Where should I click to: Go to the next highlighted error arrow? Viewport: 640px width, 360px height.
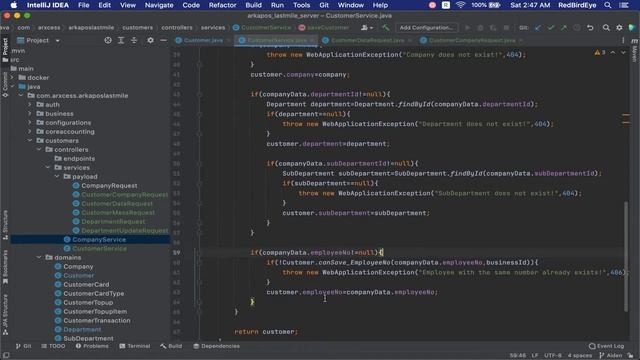click(623, 53)
